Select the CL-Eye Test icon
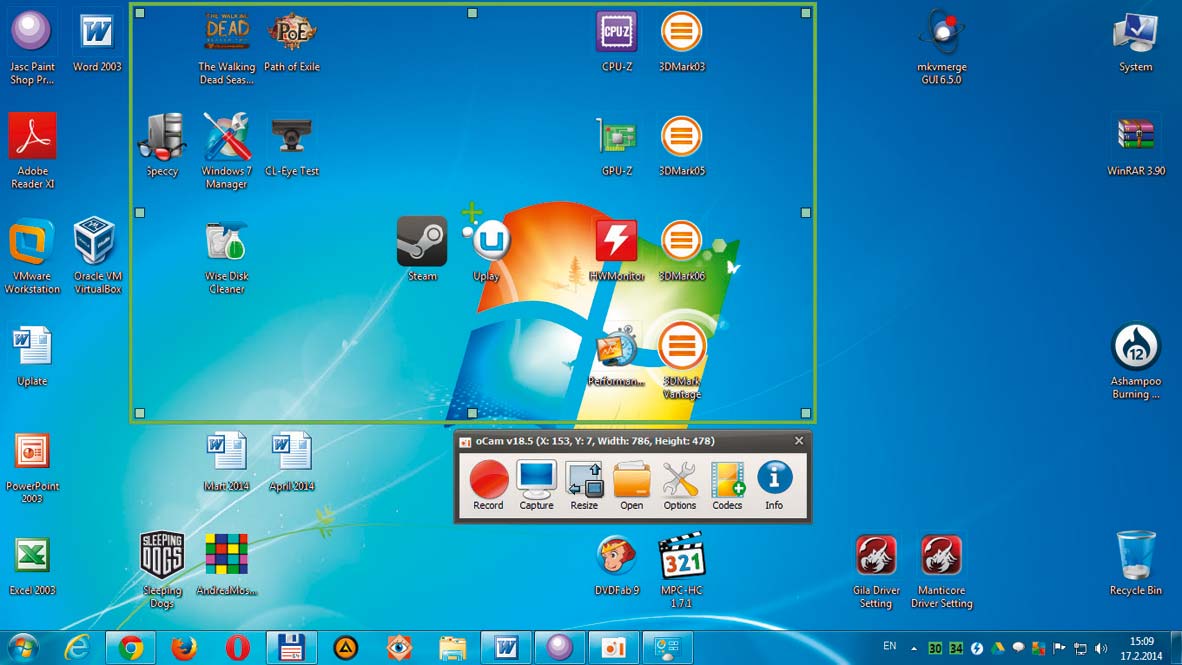 pos(292,146)
